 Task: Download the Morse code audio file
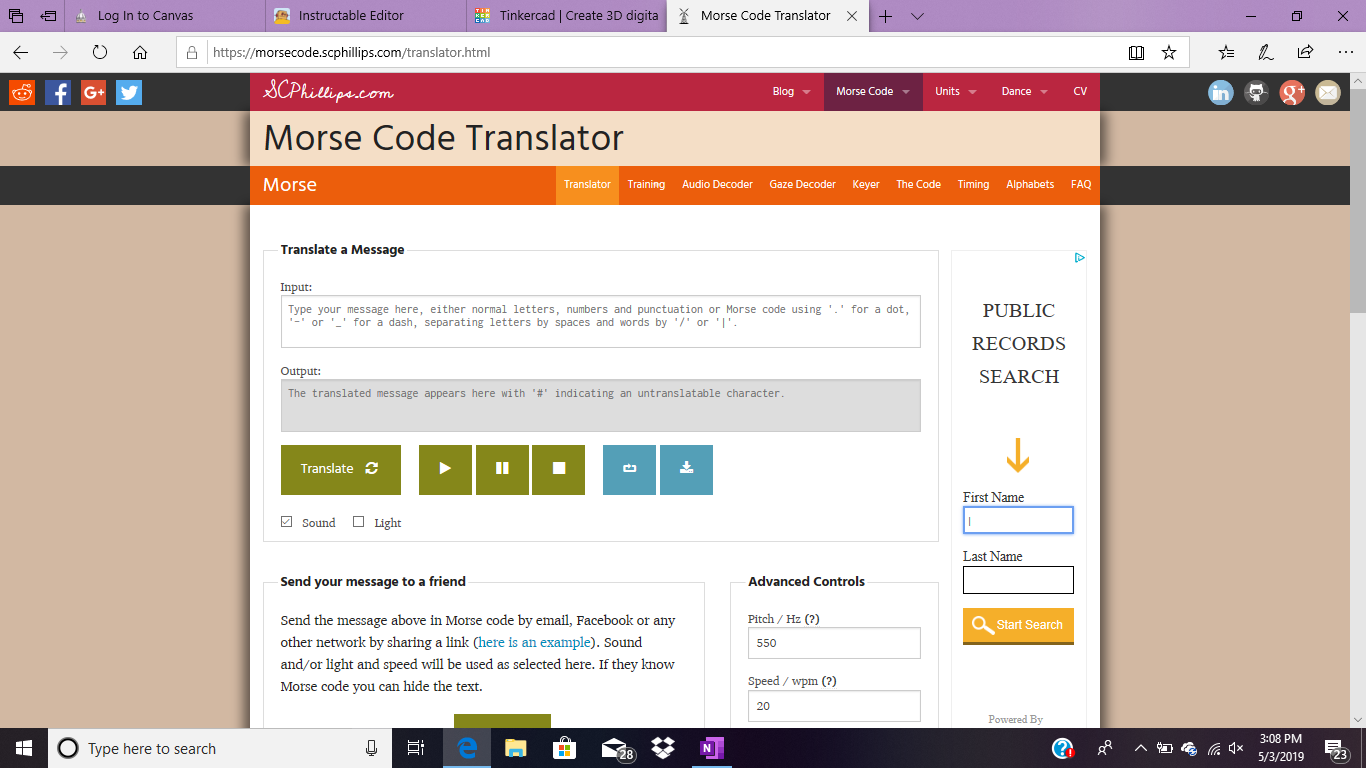coord(686,469)
